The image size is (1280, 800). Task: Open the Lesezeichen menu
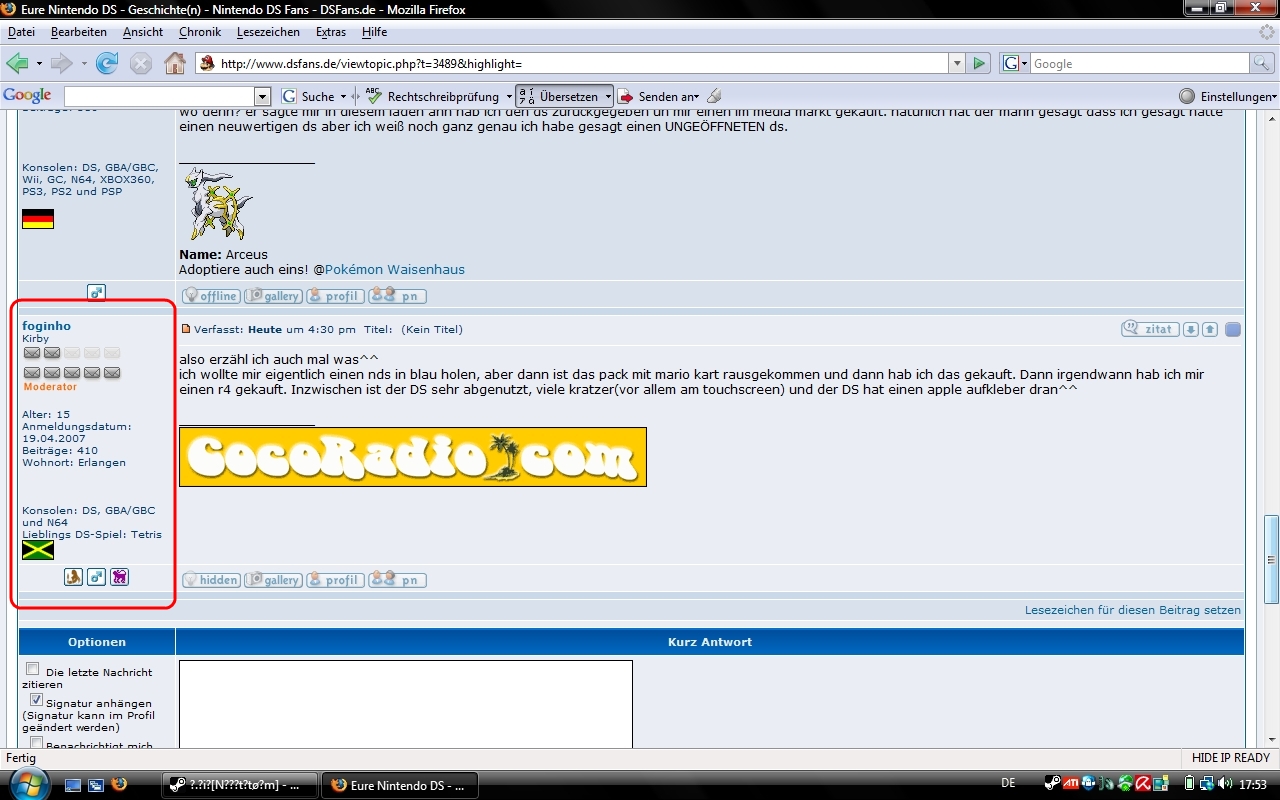point(268,32)
